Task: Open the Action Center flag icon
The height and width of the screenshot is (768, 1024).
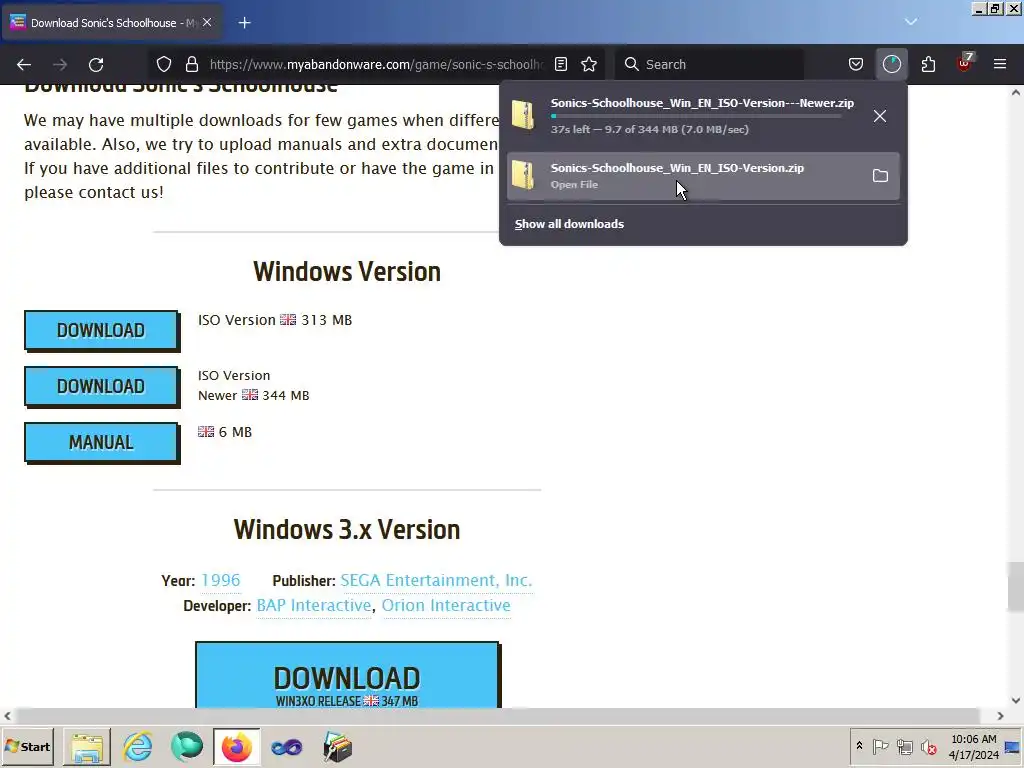Action: pyautogui.click(x=880, y=746)
